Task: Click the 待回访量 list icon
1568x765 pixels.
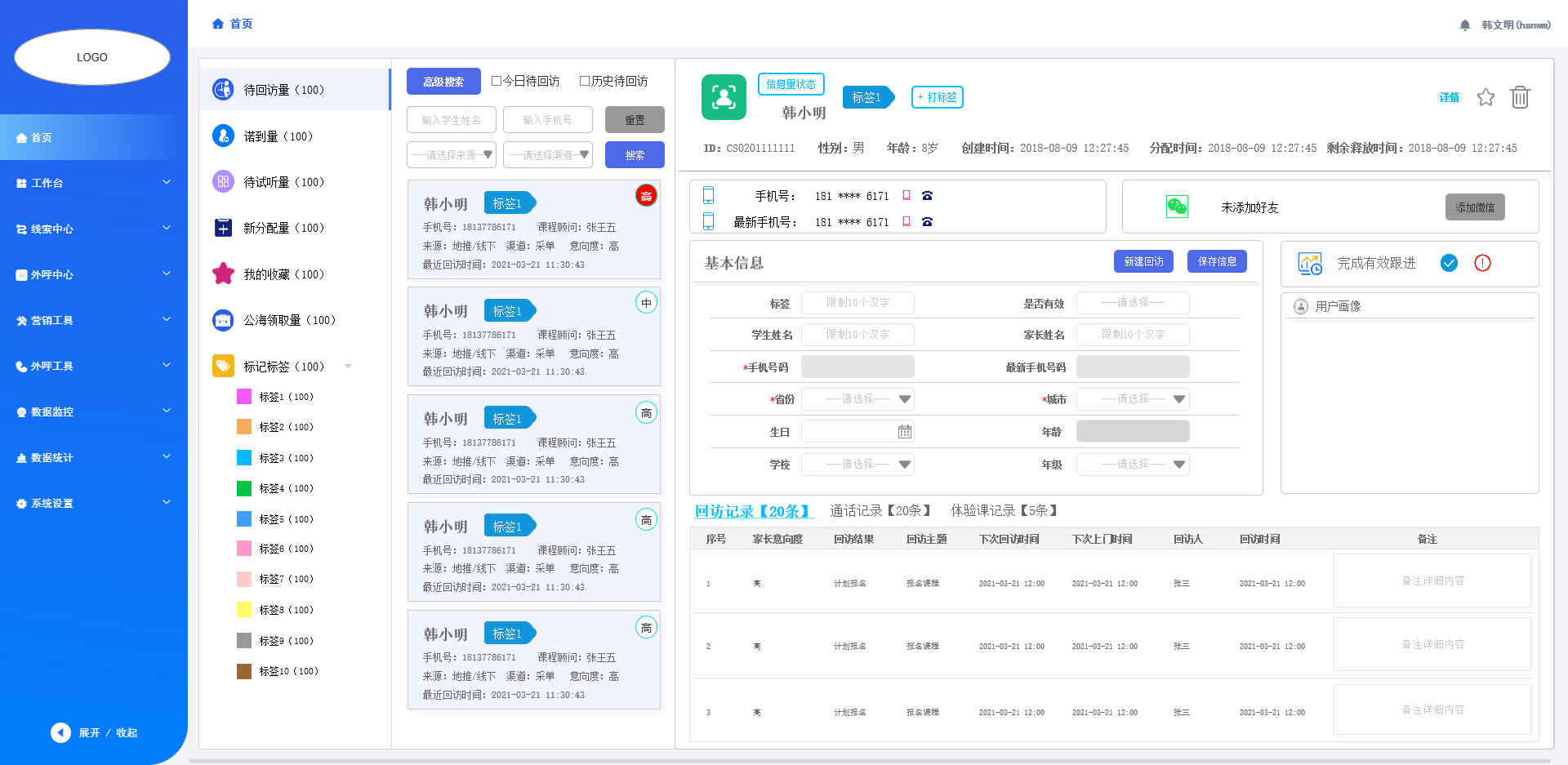Action: 223,89
